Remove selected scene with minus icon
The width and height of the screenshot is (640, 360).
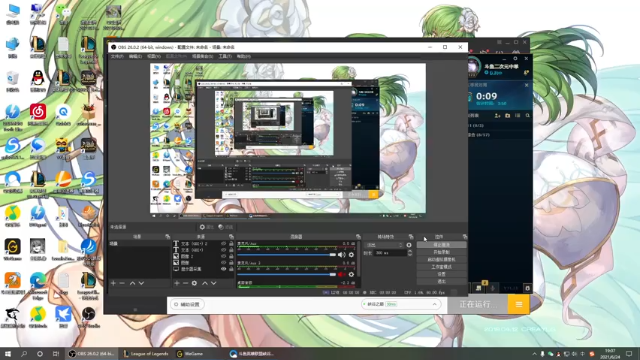tap(122, 283)
